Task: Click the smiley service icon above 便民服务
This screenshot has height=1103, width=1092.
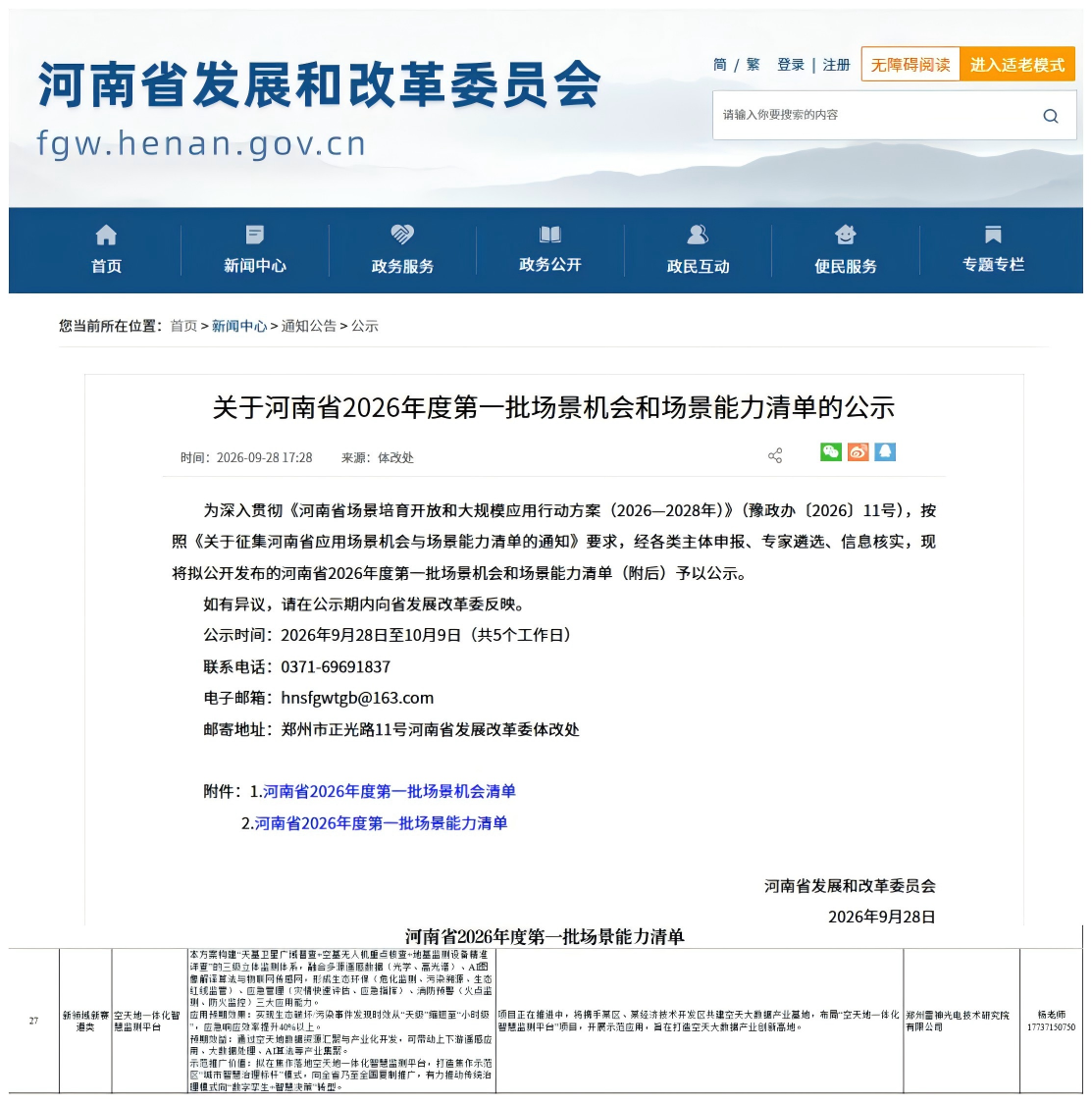Action: coord(845,235)
